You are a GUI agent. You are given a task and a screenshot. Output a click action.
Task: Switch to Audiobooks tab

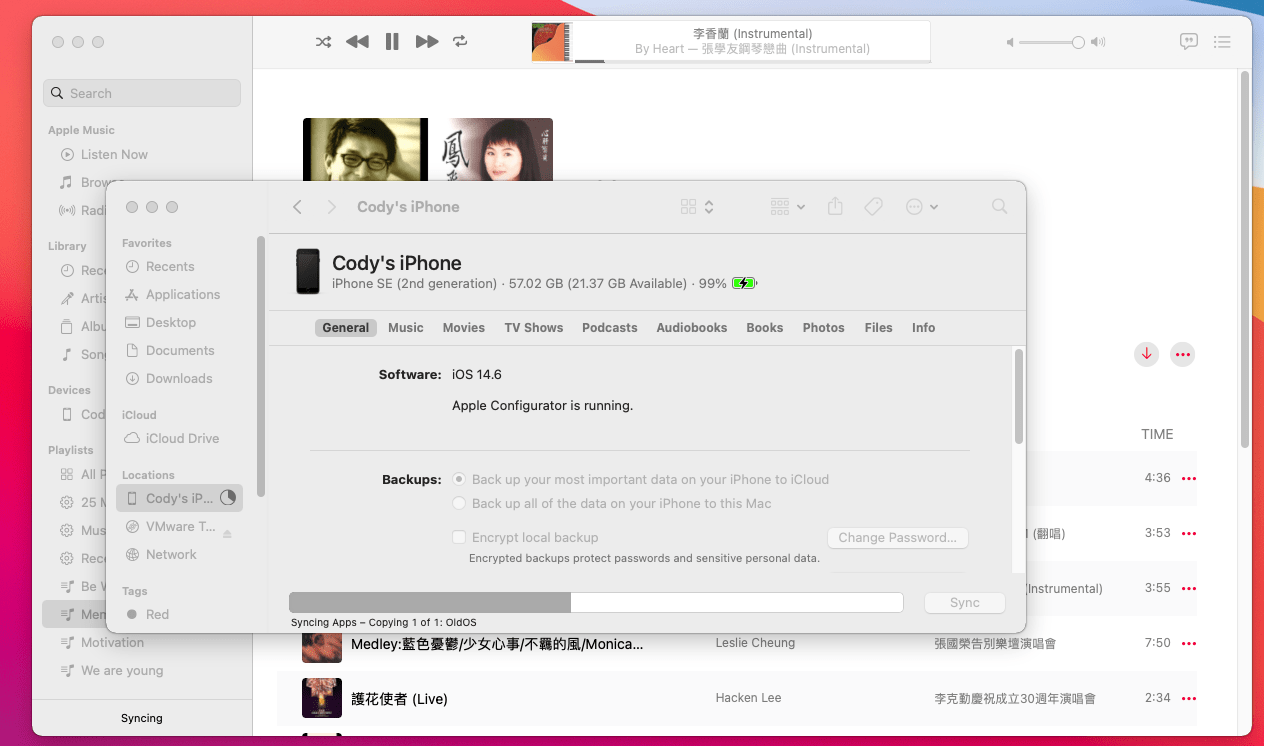tap(692, 328)
